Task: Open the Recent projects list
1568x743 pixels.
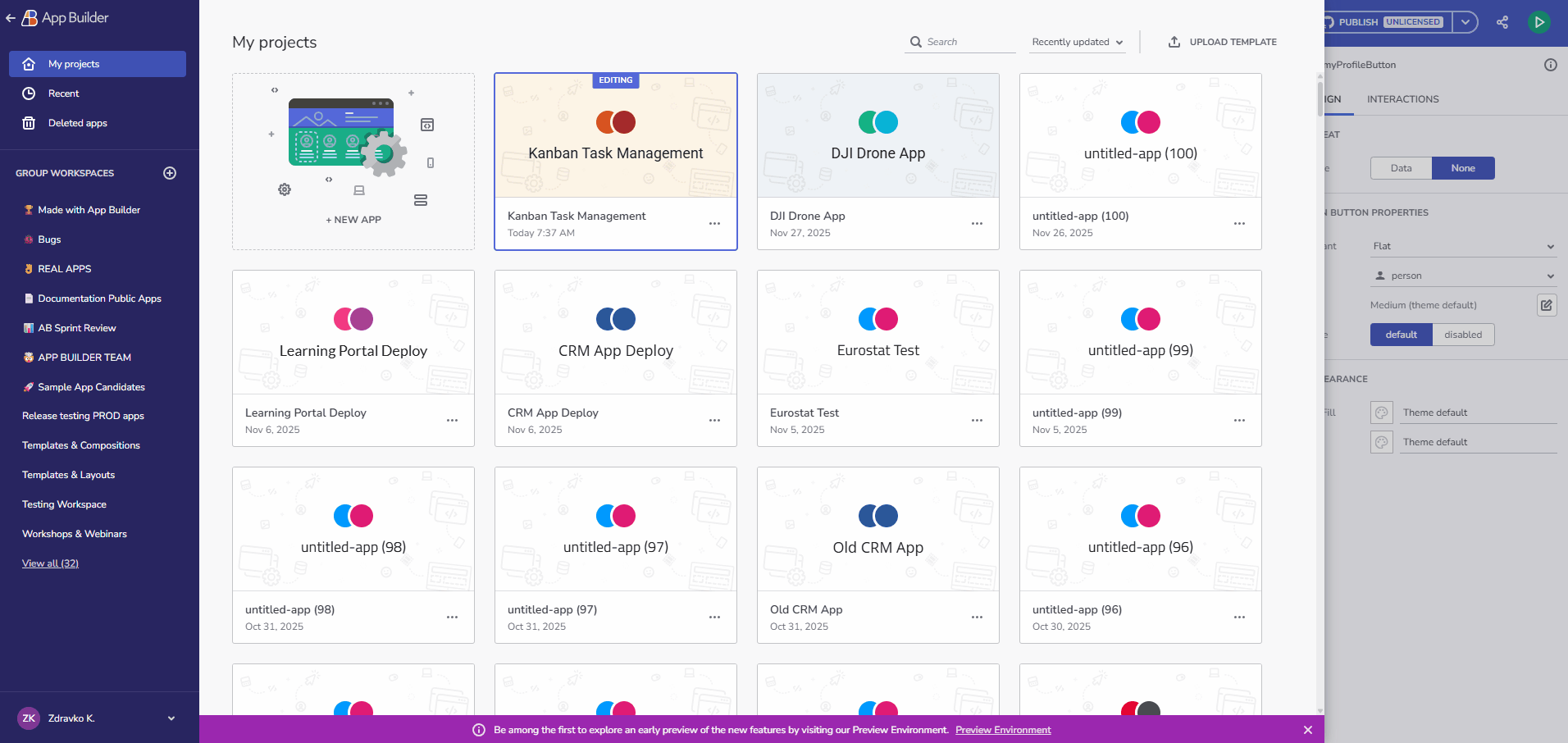Action: pos(63,93)
